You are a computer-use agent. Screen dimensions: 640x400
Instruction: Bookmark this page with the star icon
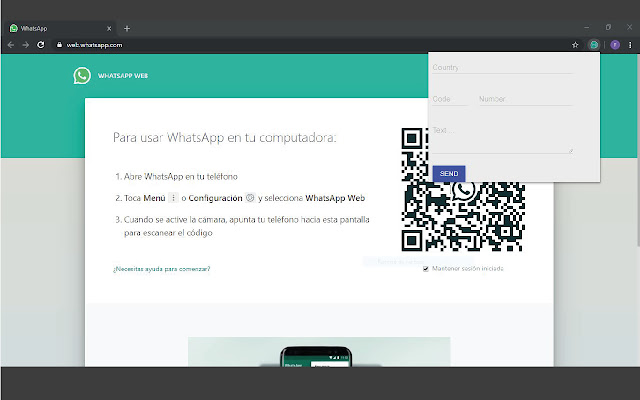575,45
